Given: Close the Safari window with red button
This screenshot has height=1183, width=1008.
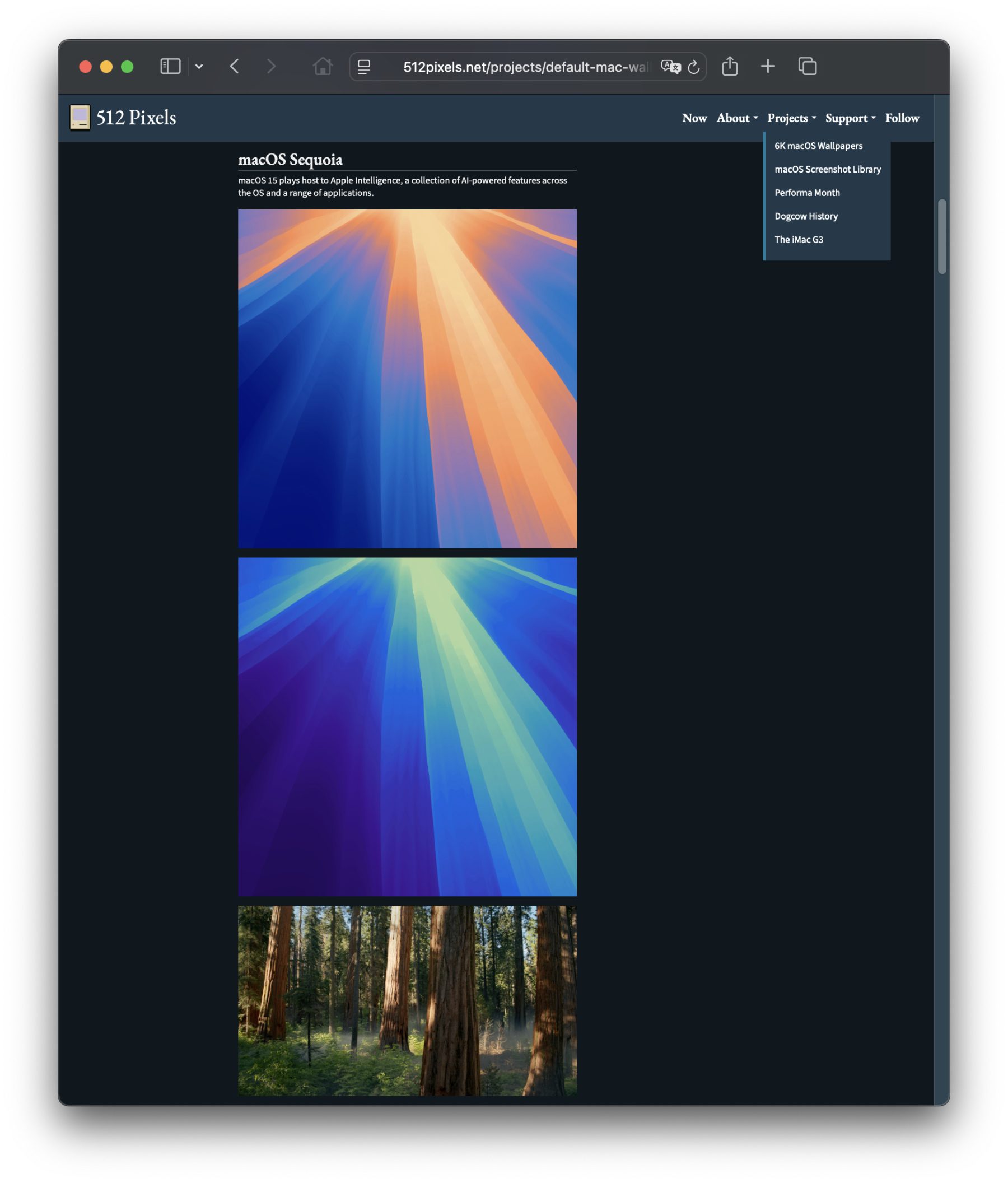Looking at the screenshot, I should [x=86, y=67].
